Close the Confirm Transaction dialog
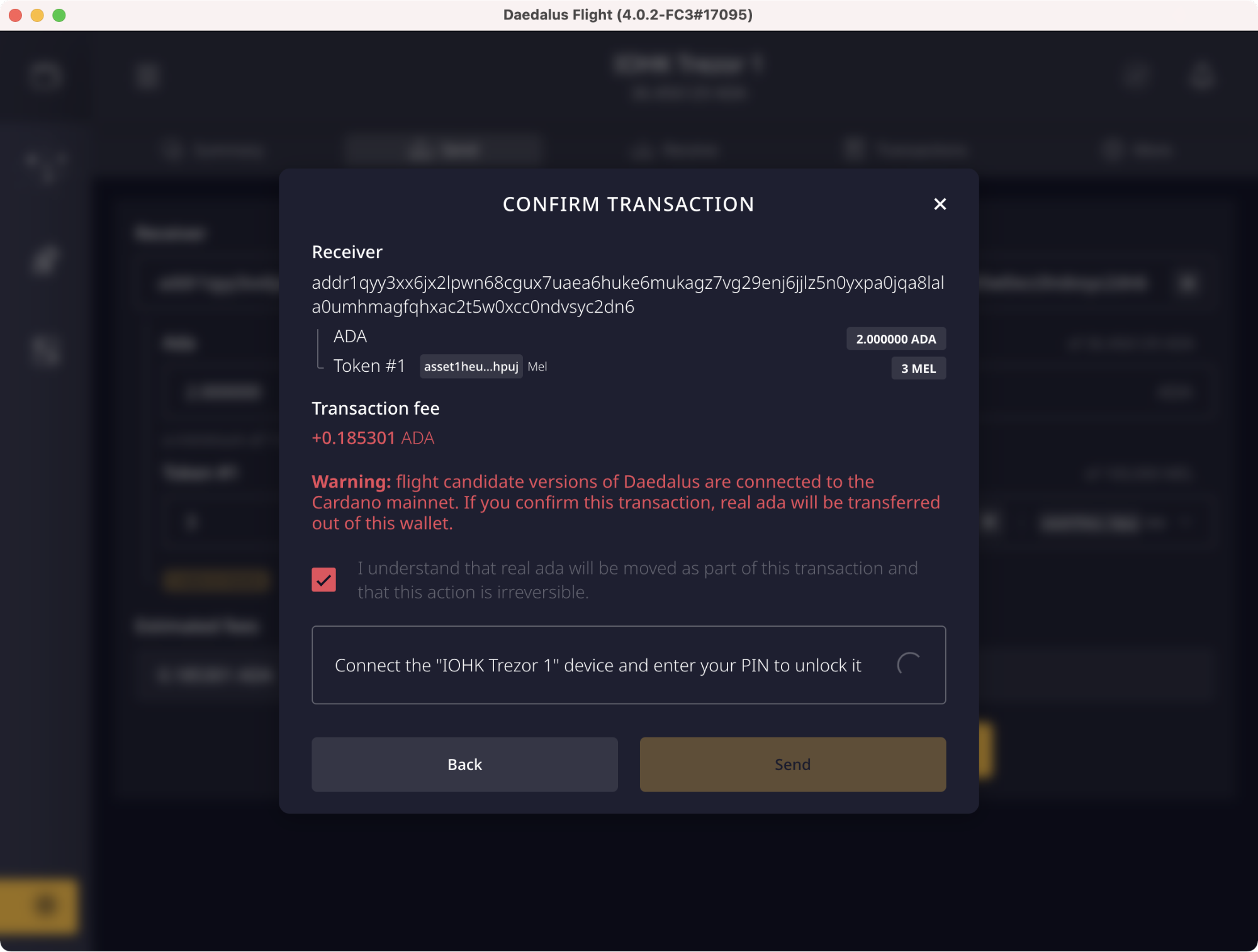1258x952 pixels. [940, 204]
